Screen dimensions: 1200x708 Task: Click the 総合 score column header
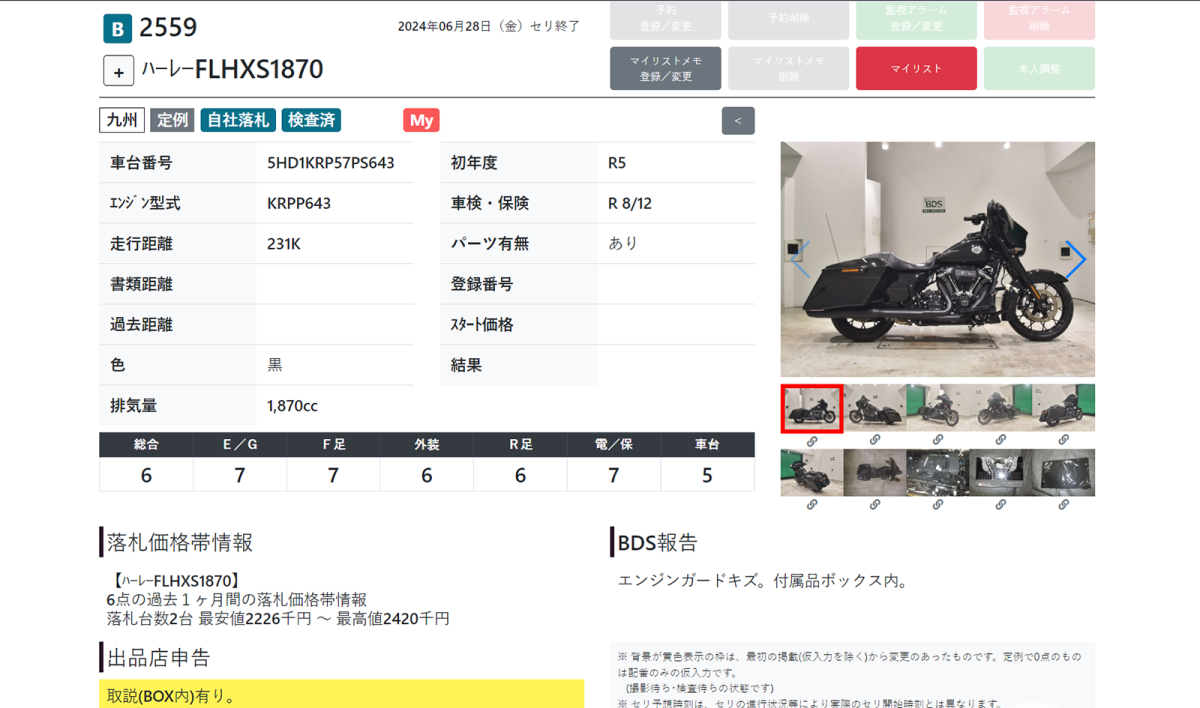coord(146,445)
